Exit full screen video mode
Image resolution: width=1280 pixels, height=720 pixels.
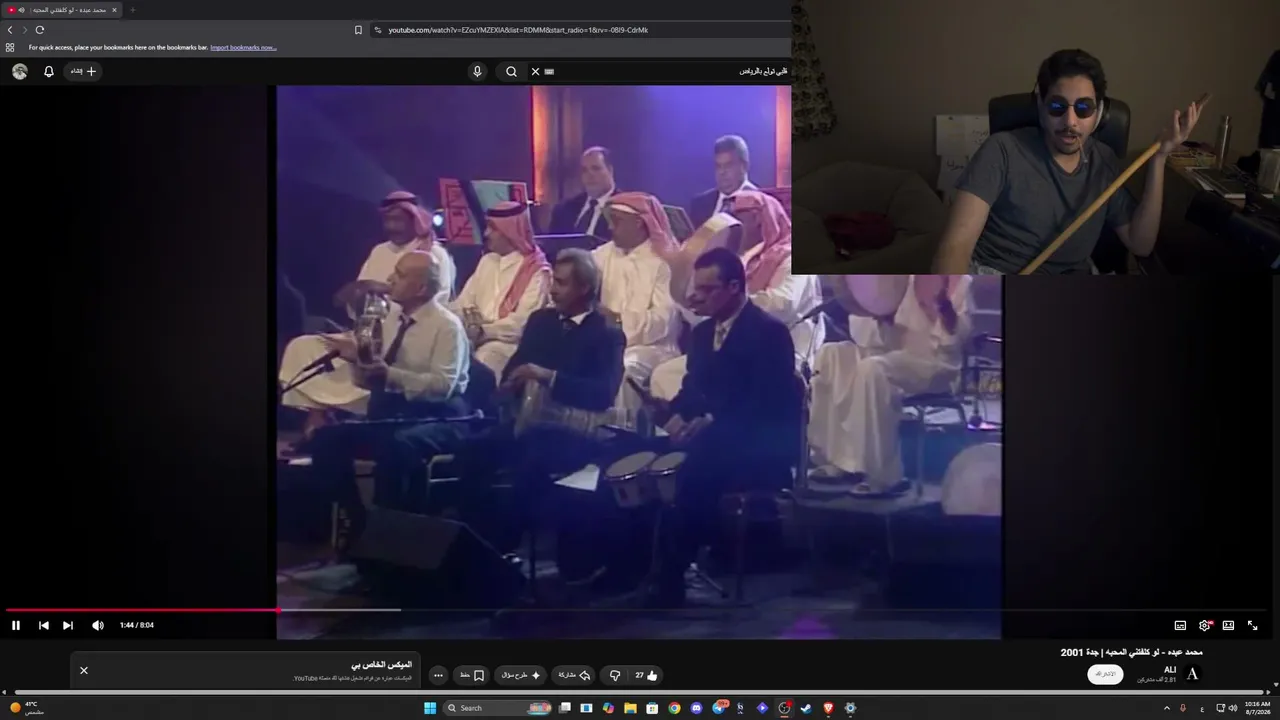(x=1252, y=625)
